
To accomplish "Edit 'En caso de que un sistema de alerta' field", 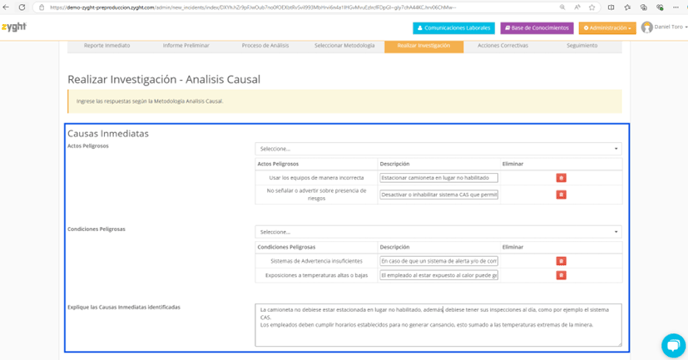I will click(439, 261).
